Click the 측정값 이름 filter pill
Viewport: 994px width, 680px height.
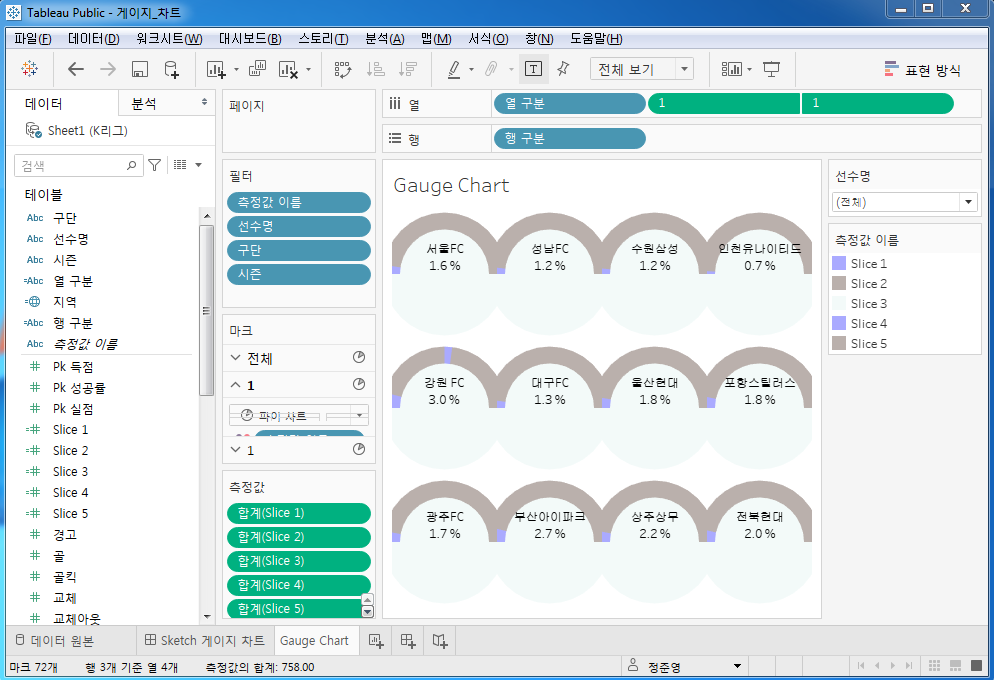tap(299, 202)
